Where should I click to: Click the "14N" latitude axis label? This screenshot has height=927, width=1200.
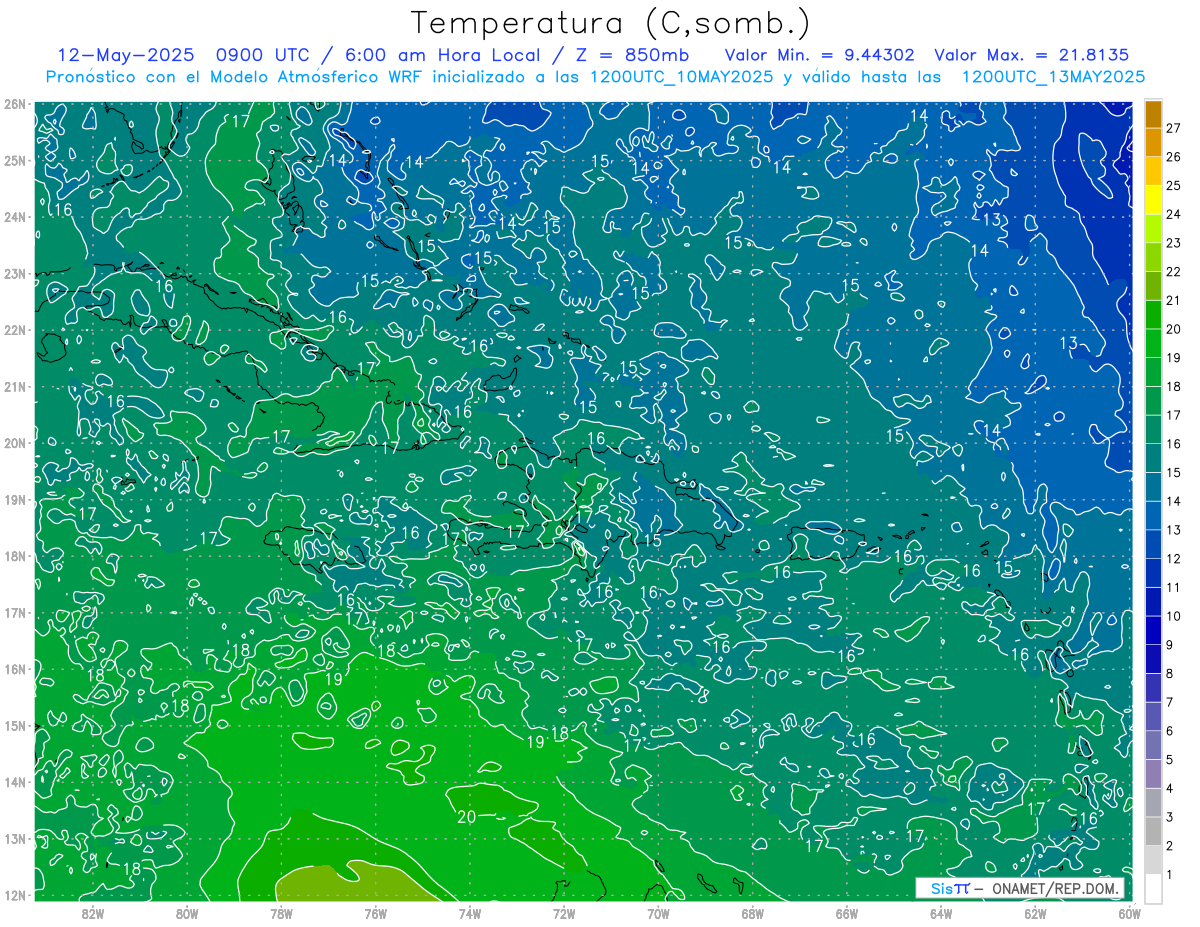click(14, 782)
